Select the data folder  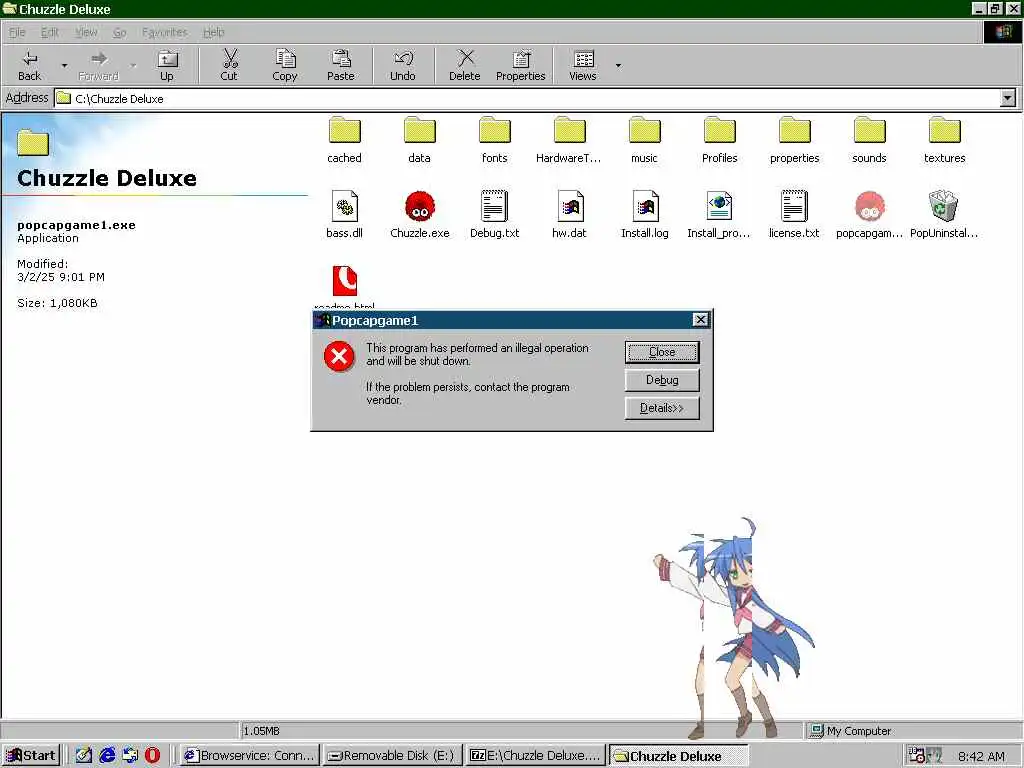click(419, 140)
